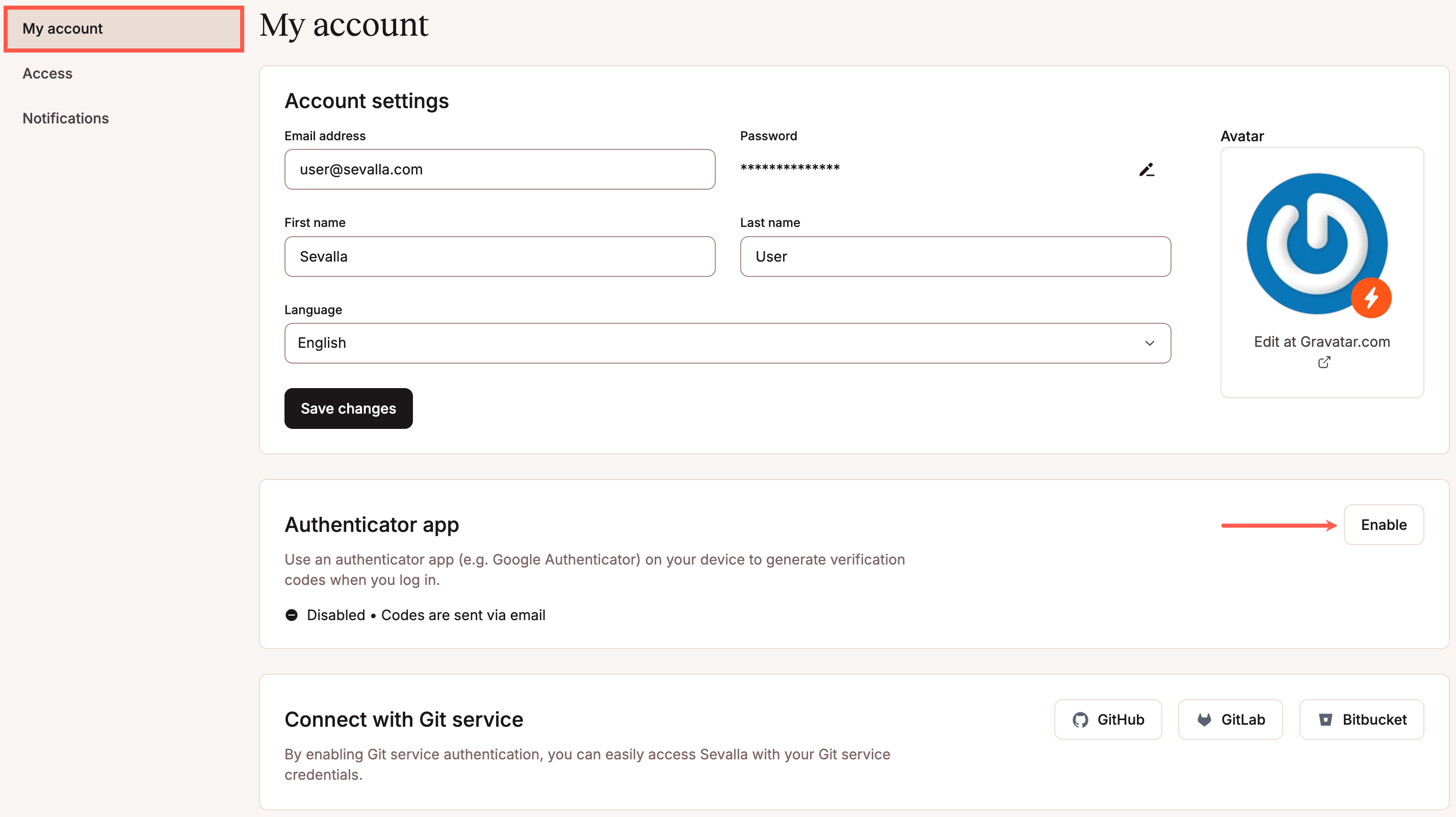Click the Email address input field
Viewport: 1456px width, 817px height.
click(500, 169)
